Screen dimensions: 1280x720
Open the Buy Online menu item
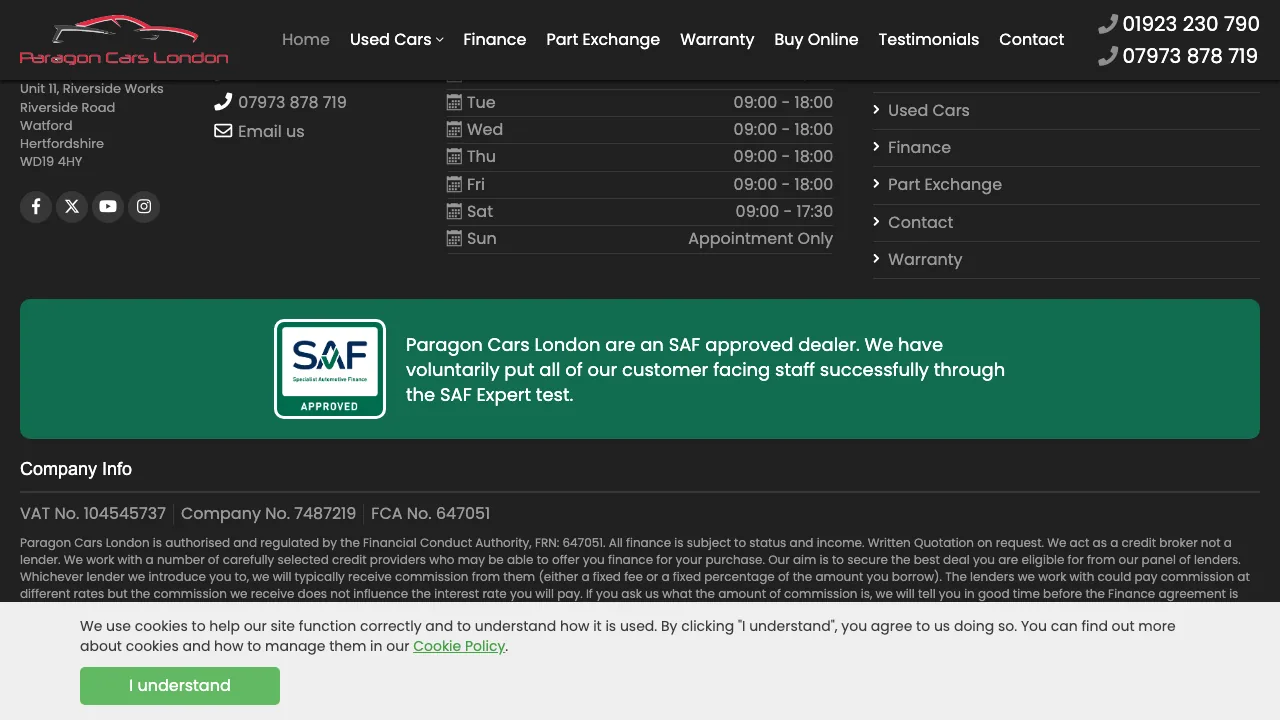[816, 39]
